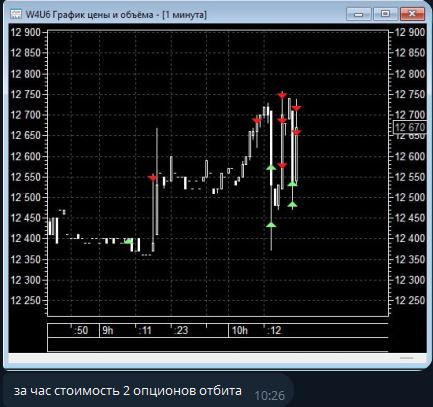Viewport: 433px width, 407px height.
Task: Click the empty volume panel below time axis
Action: 218,344
